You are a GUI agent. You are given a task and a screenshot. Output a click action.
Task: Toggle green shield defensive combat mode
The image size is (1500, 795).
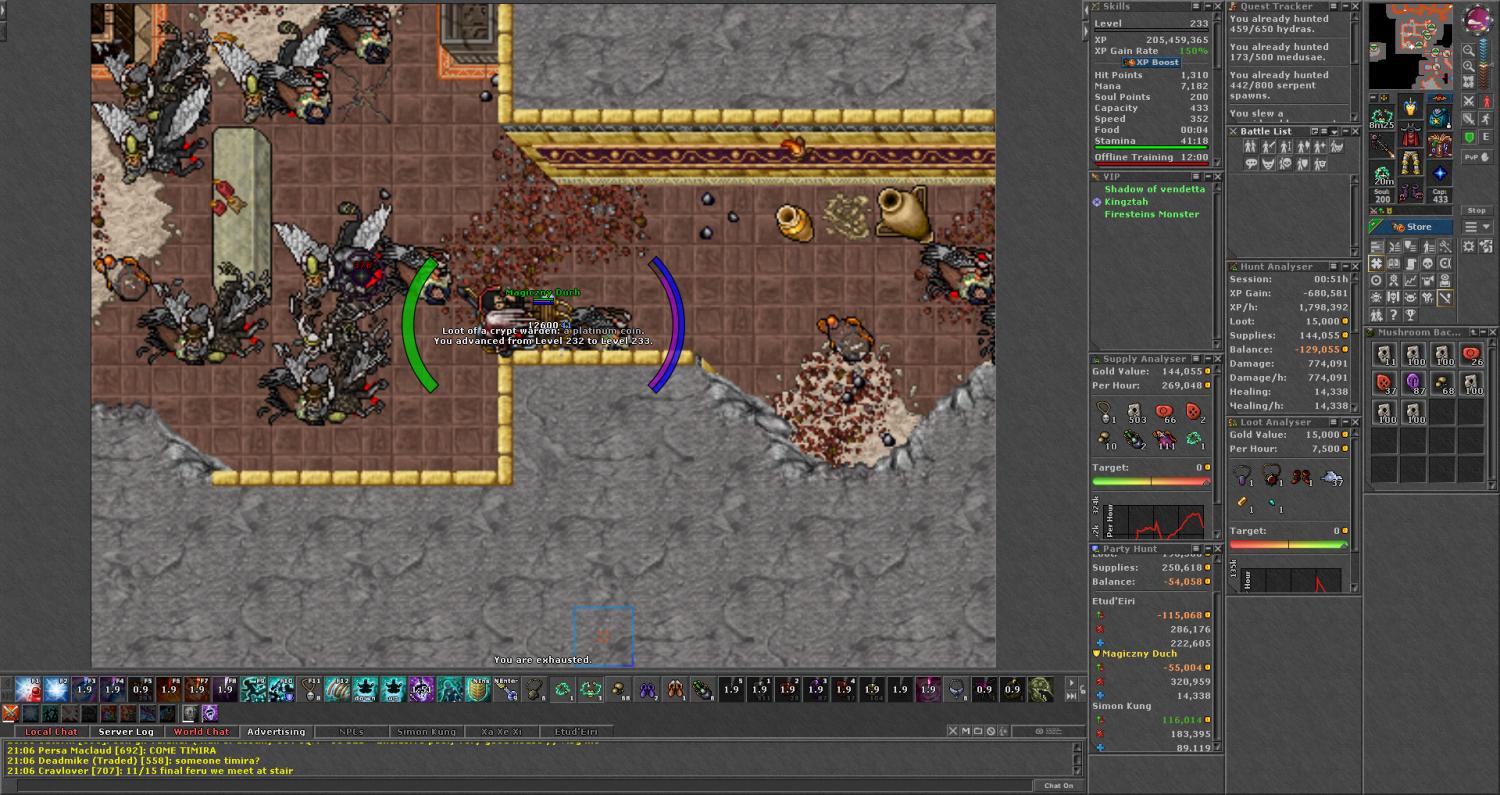tap(1469, 137)
